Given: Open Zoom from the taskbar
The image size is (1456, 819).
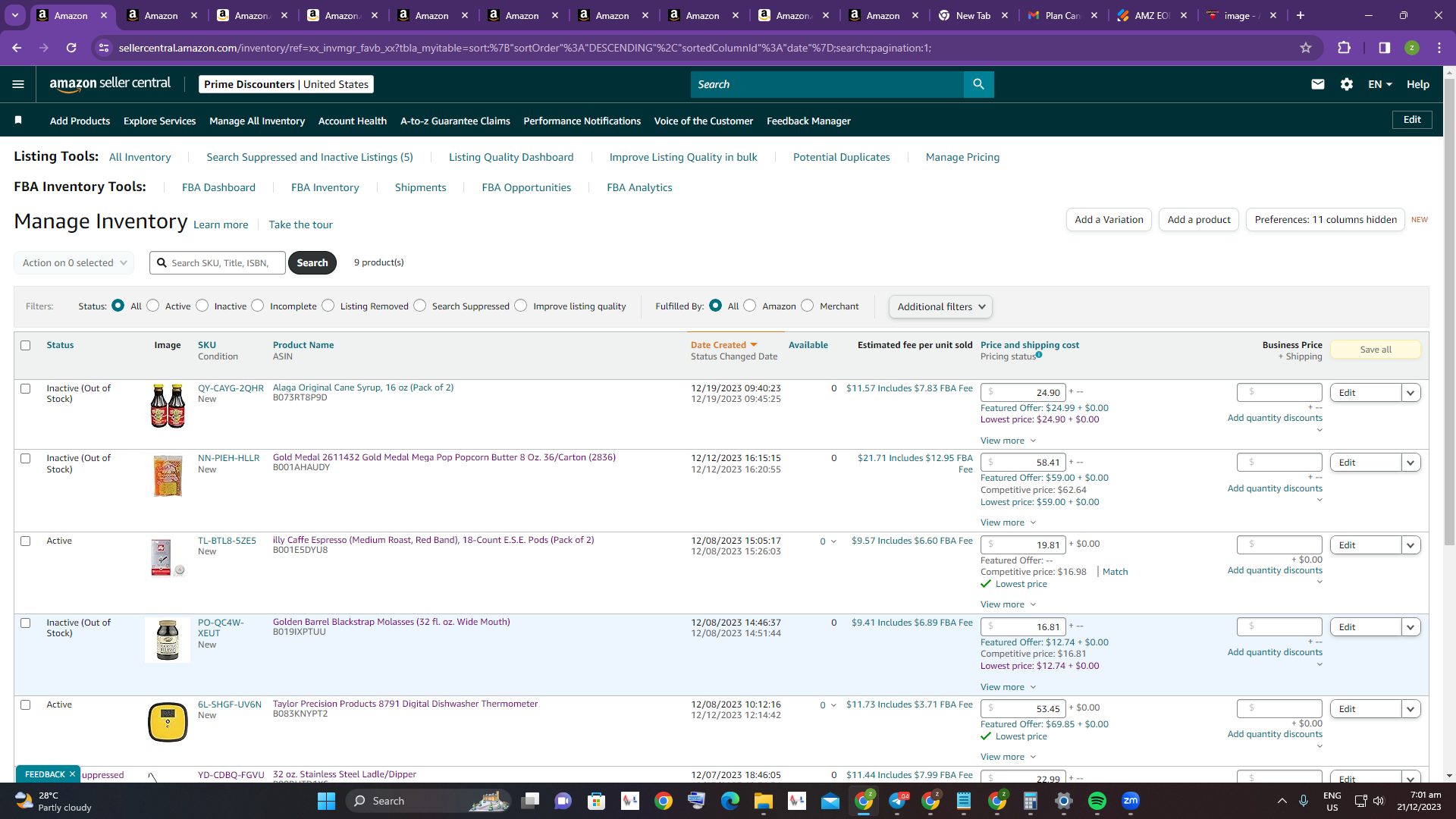Looking at the screenshot, I should point(1131,801).
